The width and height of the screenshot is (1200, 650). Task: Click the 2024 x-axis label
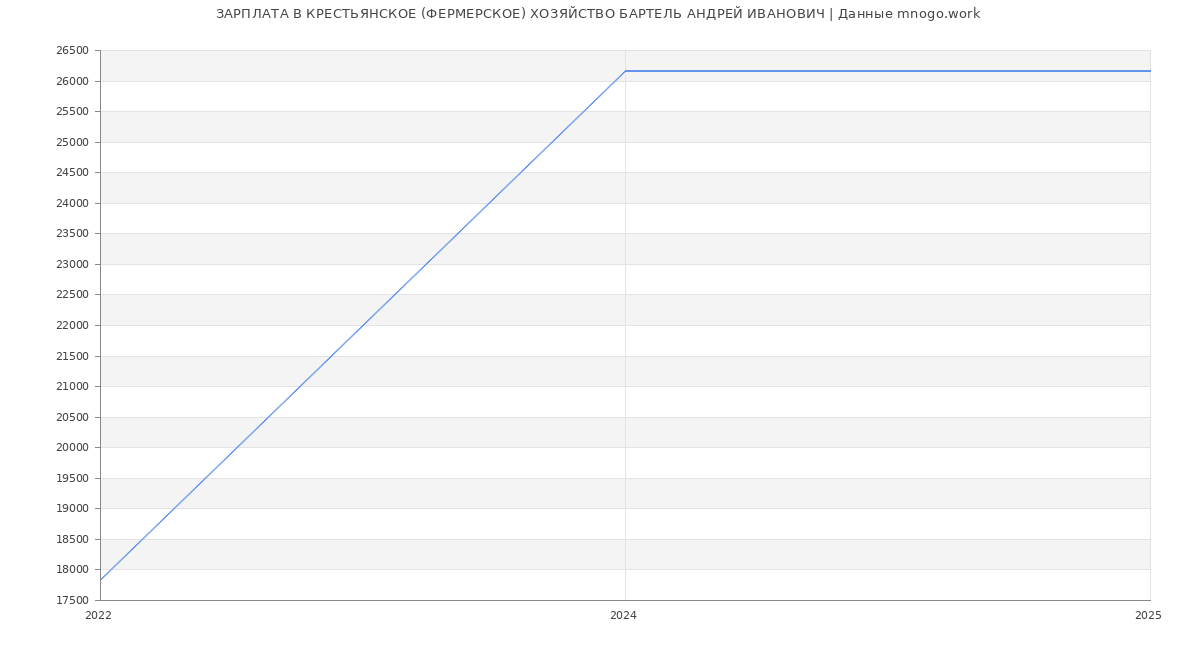tap(623, 616)
